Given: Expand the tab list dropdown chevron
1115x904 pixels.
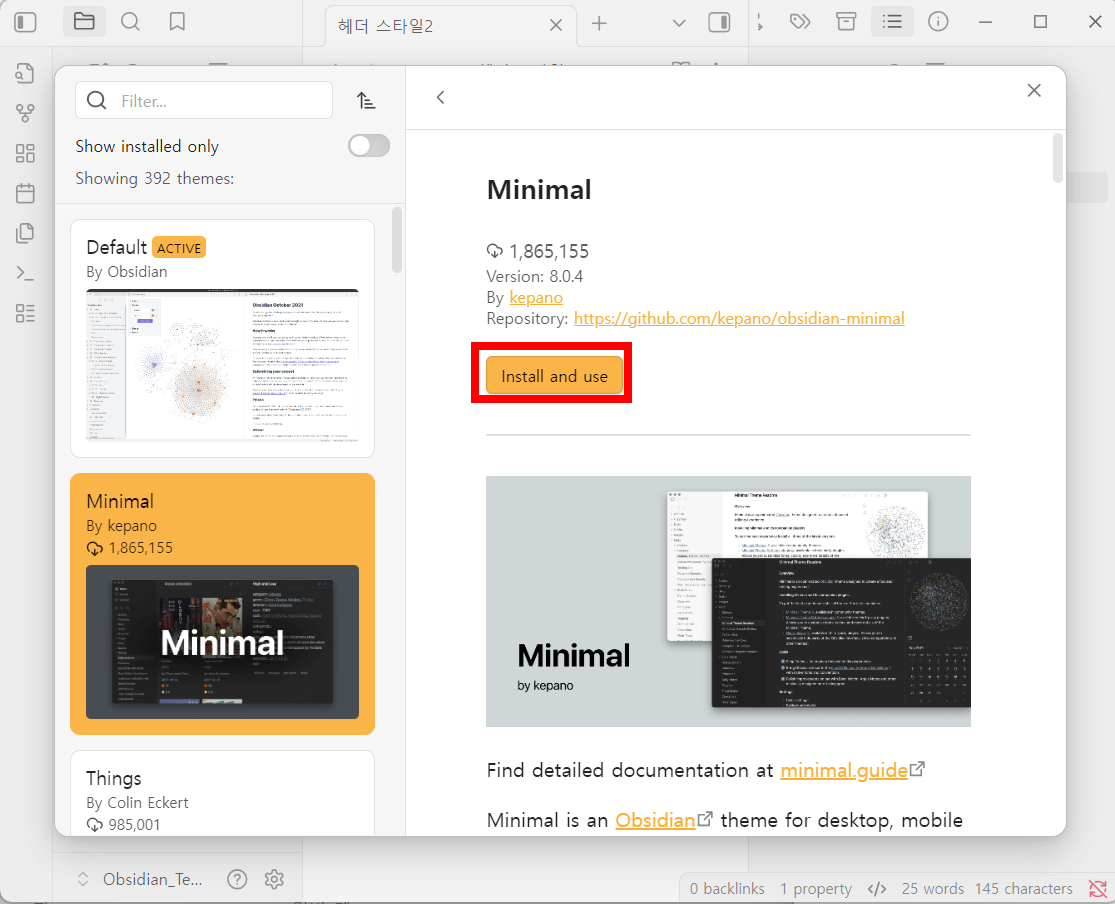Looking at the screenshot, I should 678,23.
